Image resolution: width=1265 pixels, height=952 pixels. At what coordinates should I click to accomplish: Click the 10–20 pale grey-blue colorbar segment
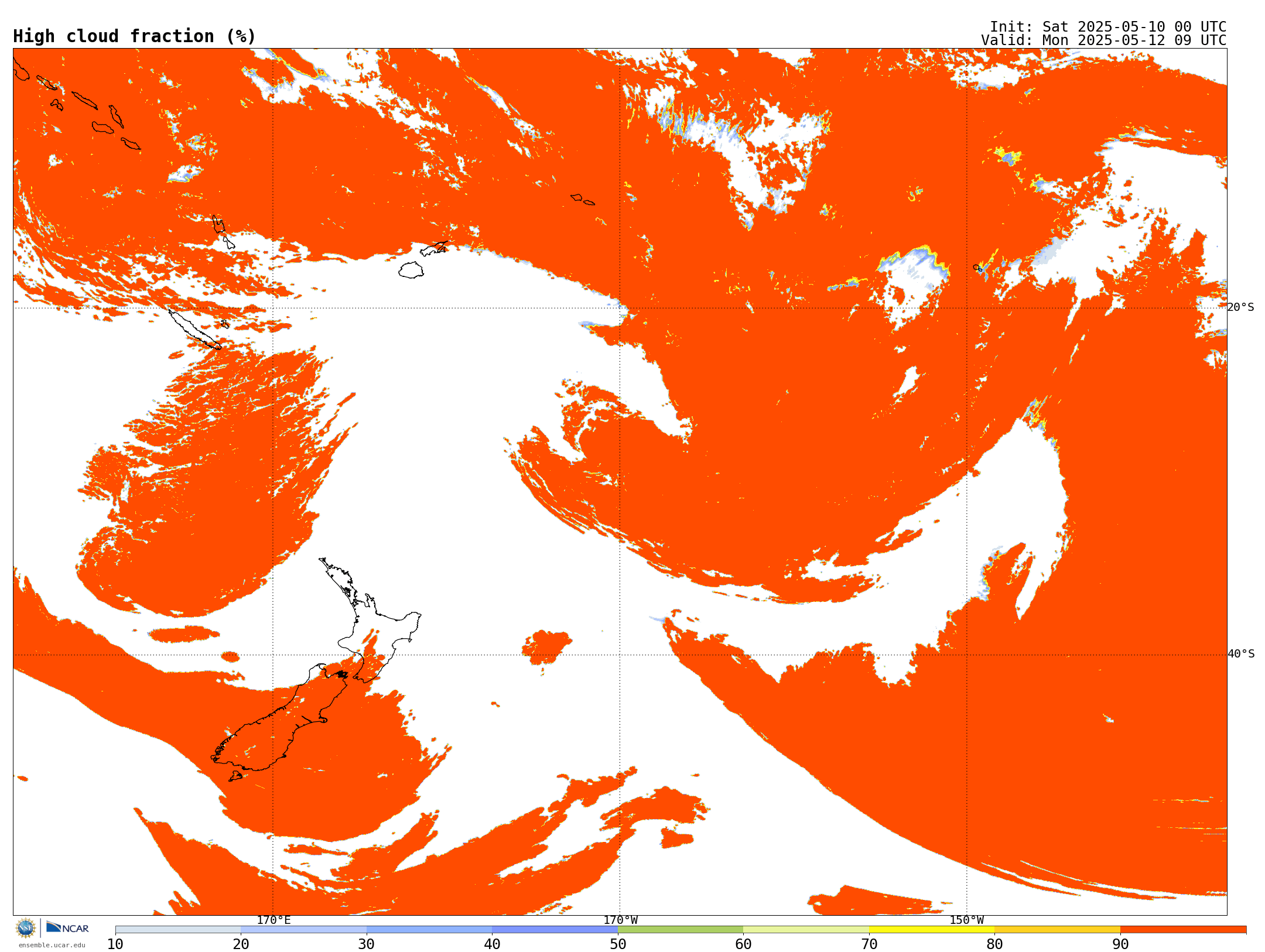click(178, 930)
